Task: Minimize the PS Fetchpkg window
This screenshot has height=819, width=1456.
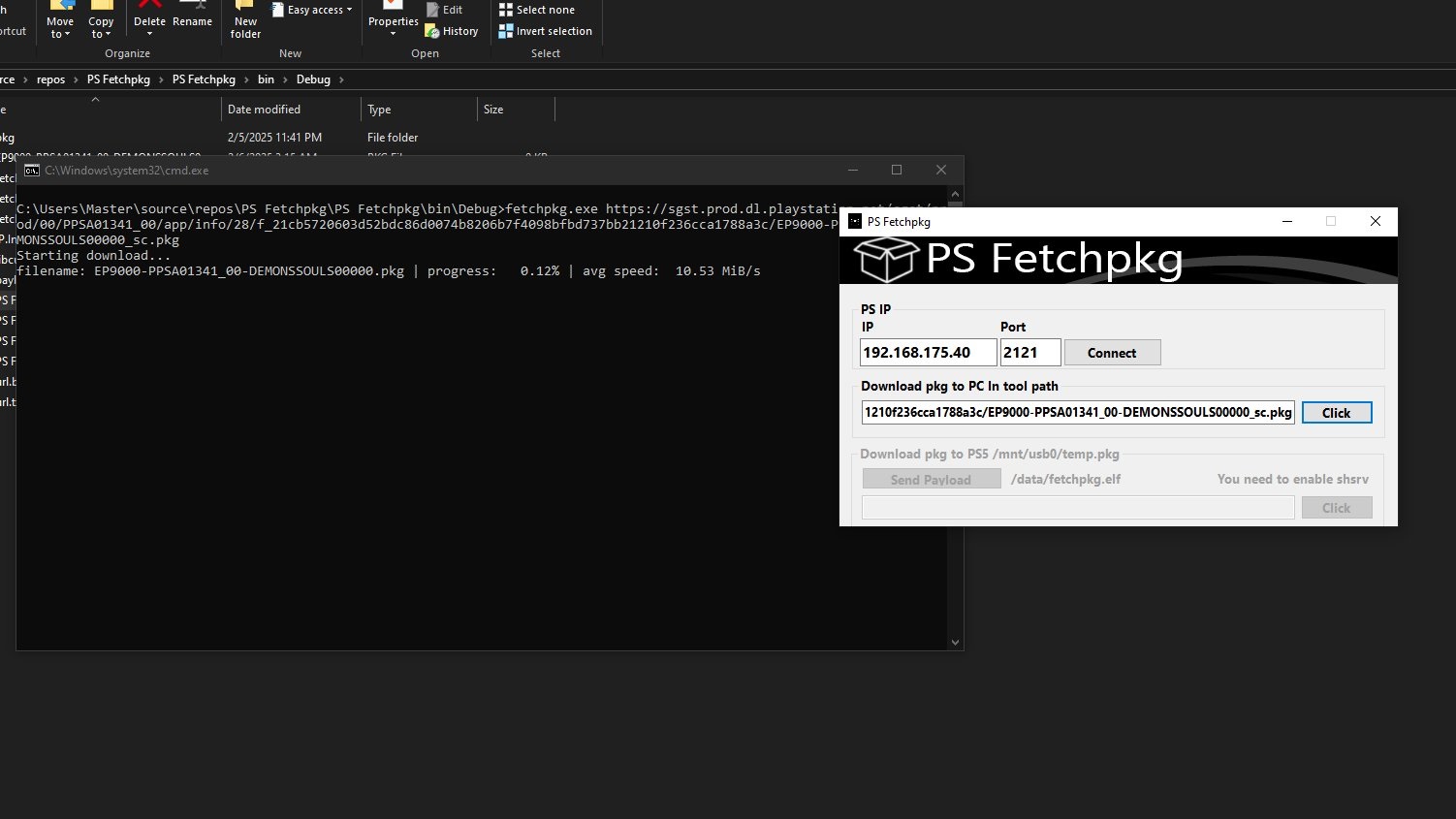Action: coord(1287,221)
